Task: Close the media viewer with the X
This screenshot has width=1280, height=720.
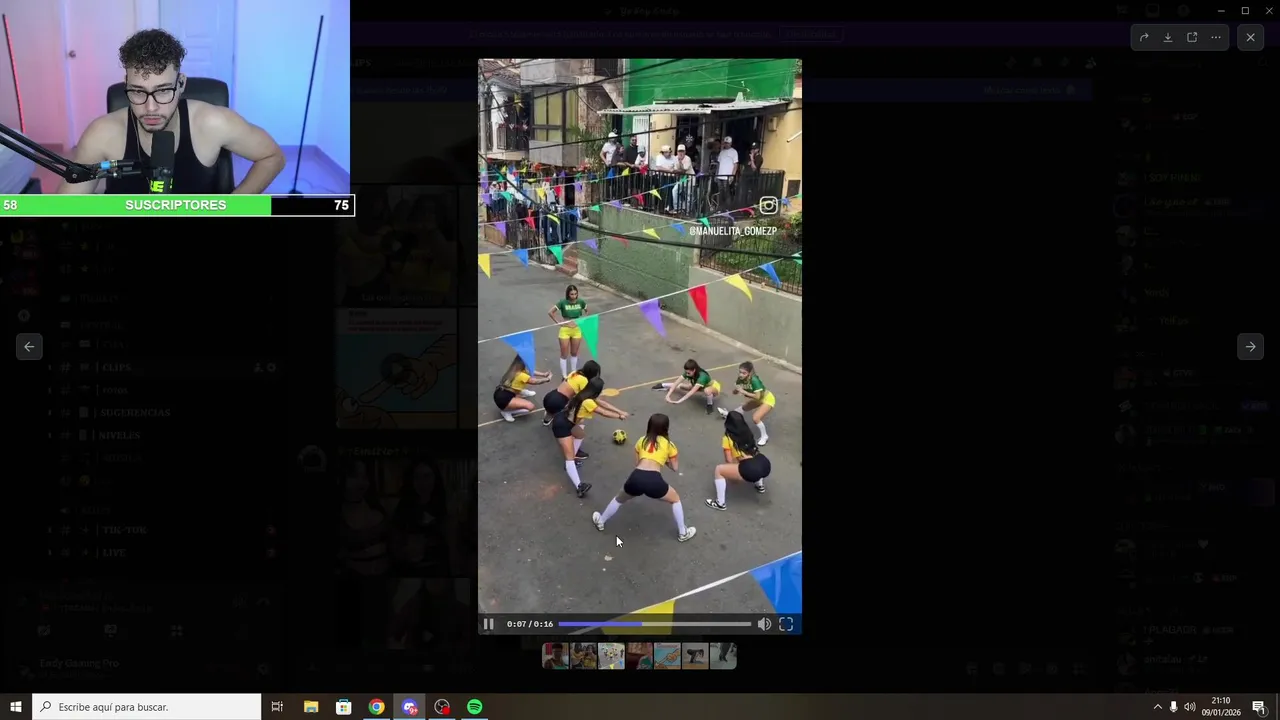Action: point(1250,37)
